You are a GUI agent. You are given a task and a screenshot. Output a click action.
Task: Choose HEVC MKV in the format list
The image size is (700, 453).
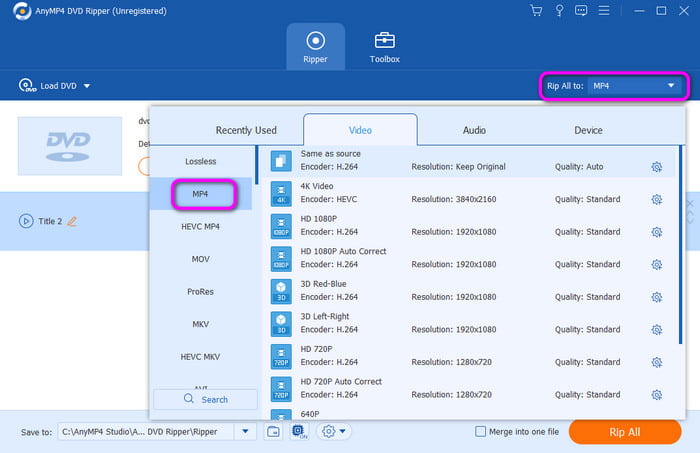200,357
